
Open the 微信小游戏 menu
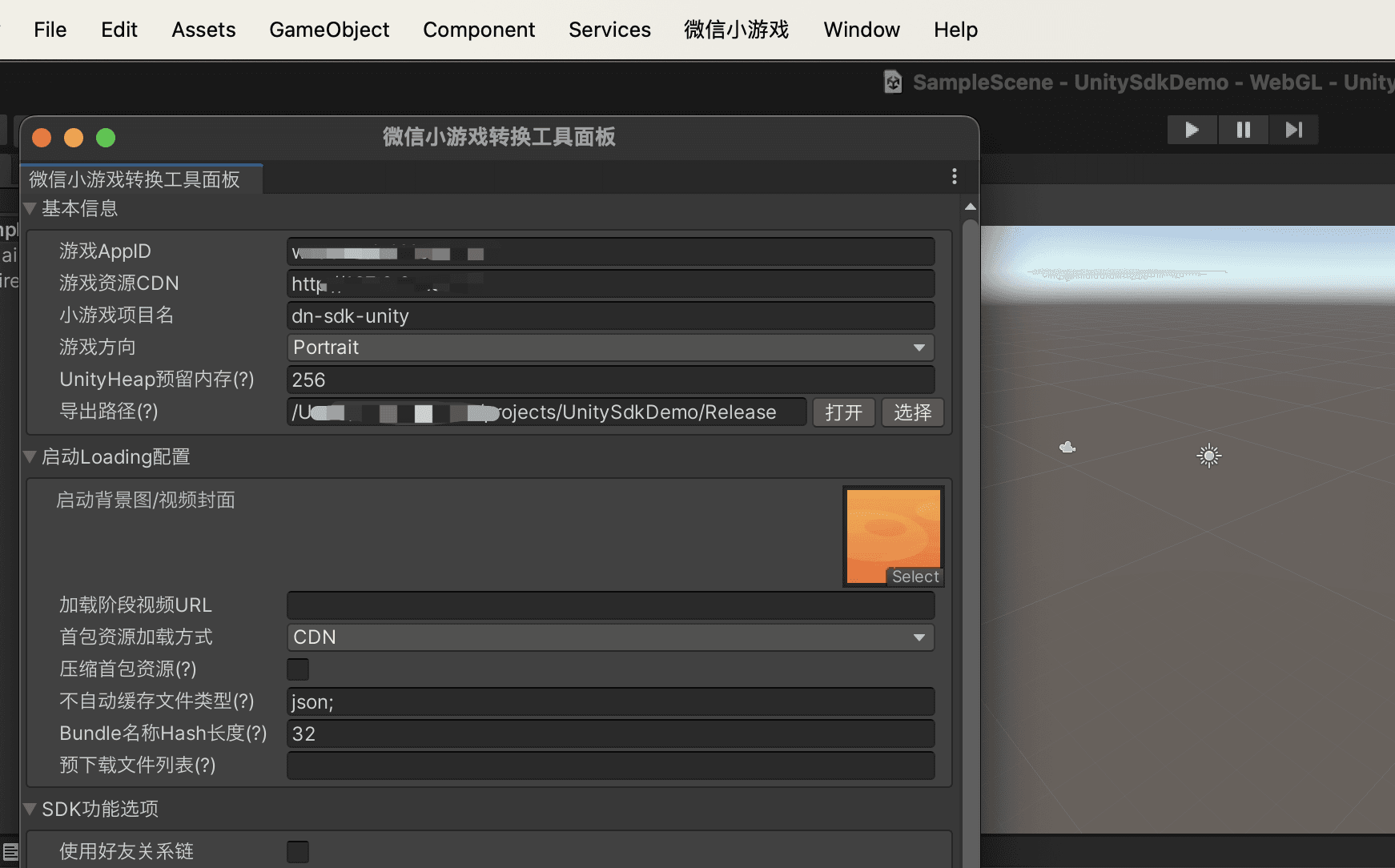pyautogui.click(x=737, y=30)
